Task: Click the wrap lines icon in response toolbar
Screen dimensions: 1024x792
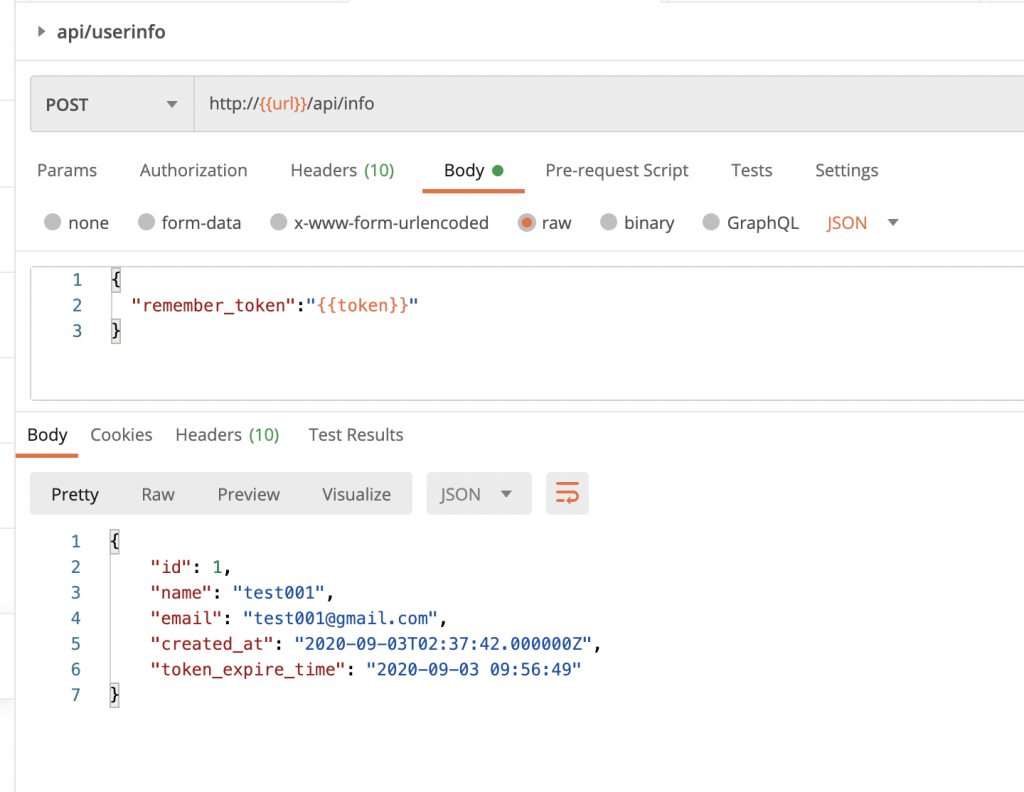Action: point(567,494)
